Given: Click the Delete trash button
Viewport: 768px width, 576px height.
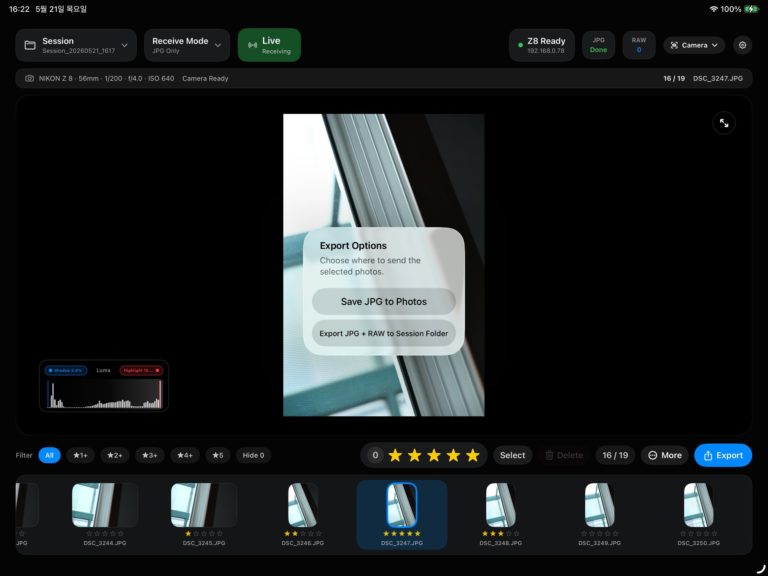Looking at the screenshot, I should coord(564,455).
